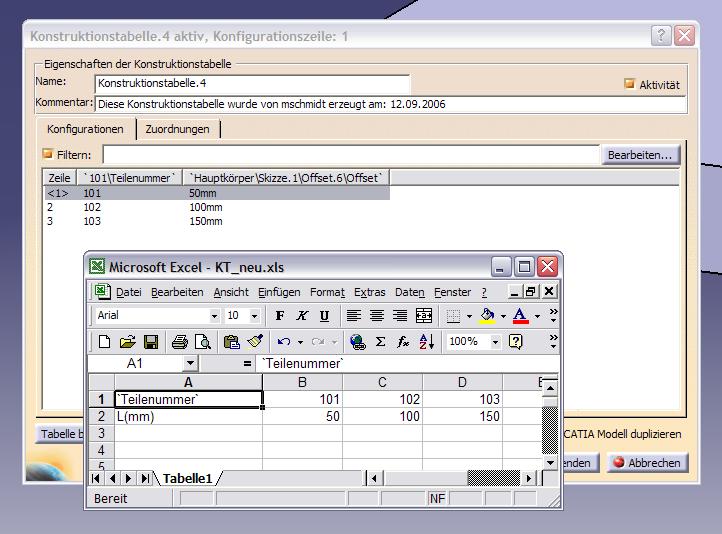This screenshot has width=722, height=534.
Task: Expand the borders style dropdown arrow
Action: pyautogui.click(x=469, y=316)
